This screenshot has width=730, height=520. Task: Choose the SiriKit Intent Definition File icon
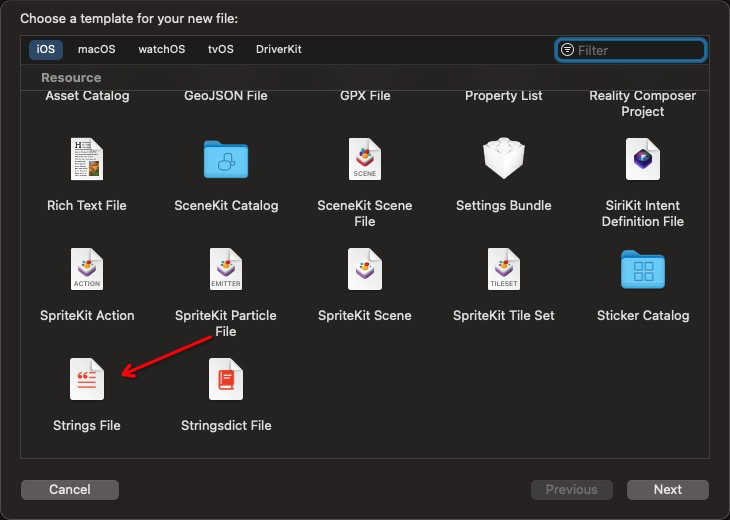(x=642, y=159)
